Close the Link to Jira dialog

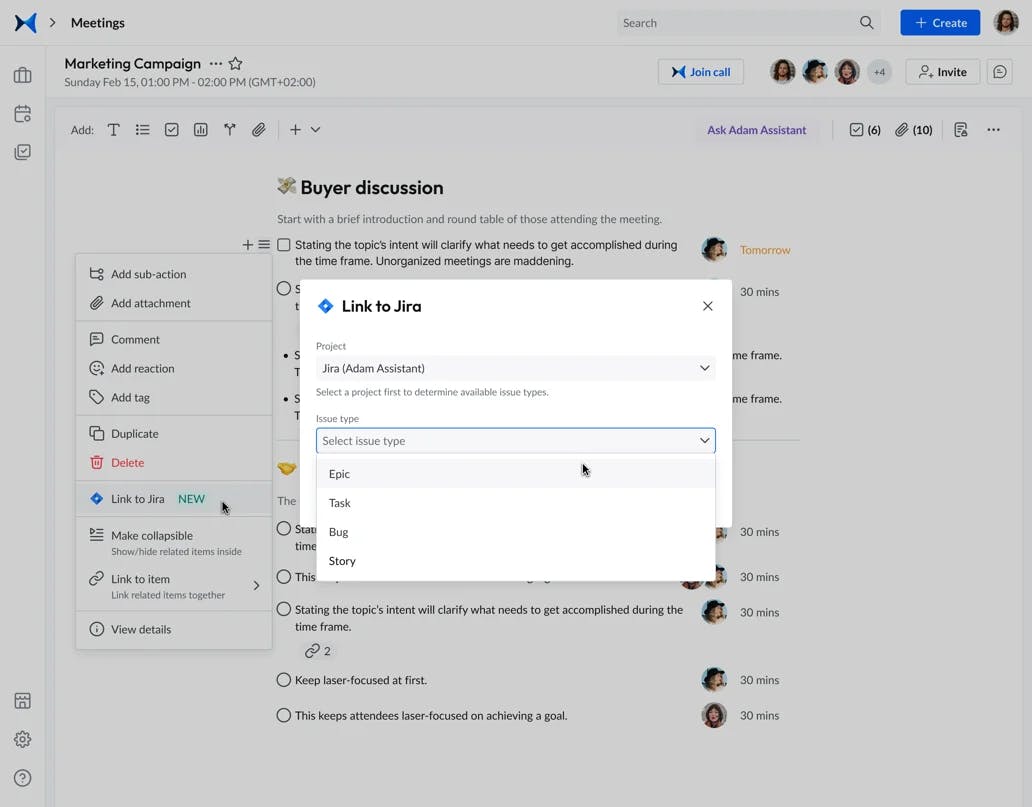pyautogui.click(x=708, y=306)
